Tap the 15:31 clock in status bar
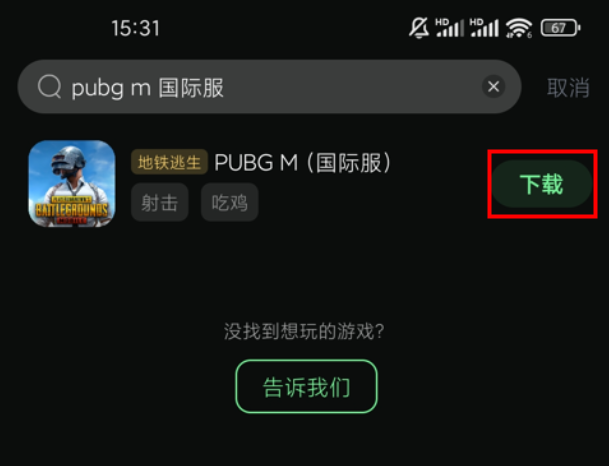Screen dimensions: 609x466 tap(136, 28)
